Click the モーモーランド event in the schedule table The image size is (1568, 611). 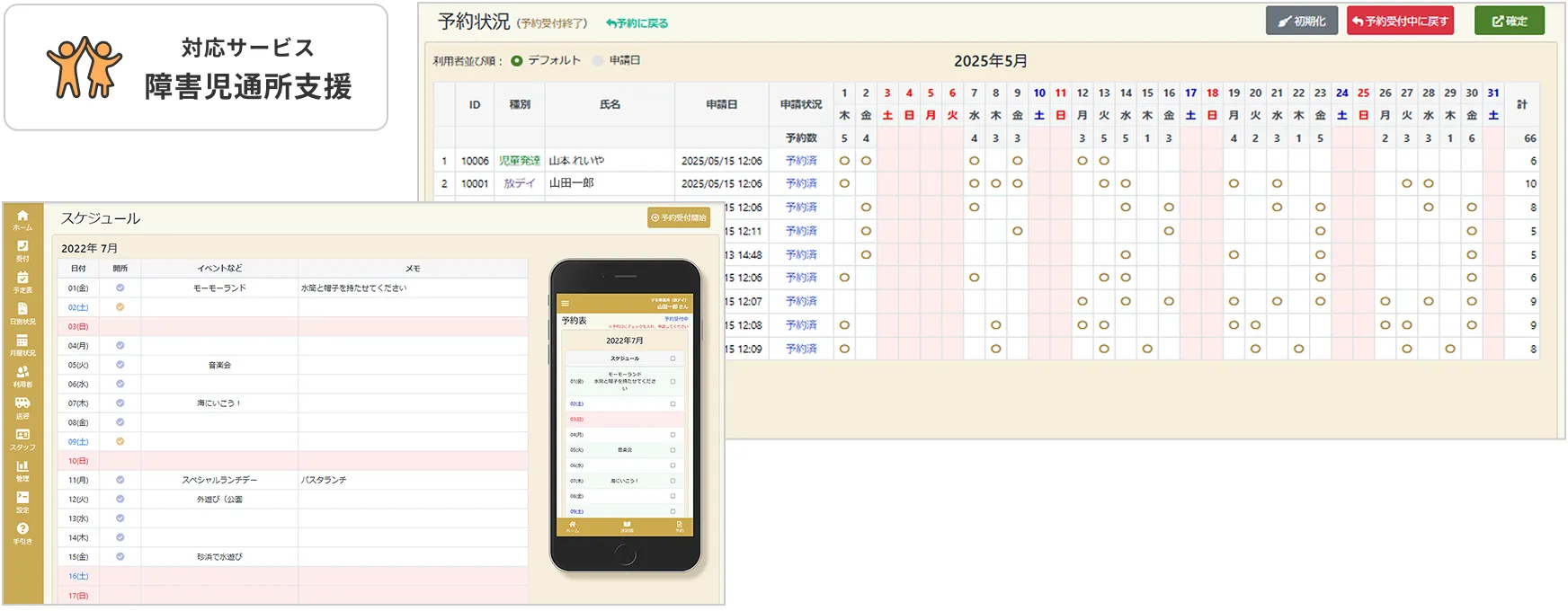pos(219,288)
